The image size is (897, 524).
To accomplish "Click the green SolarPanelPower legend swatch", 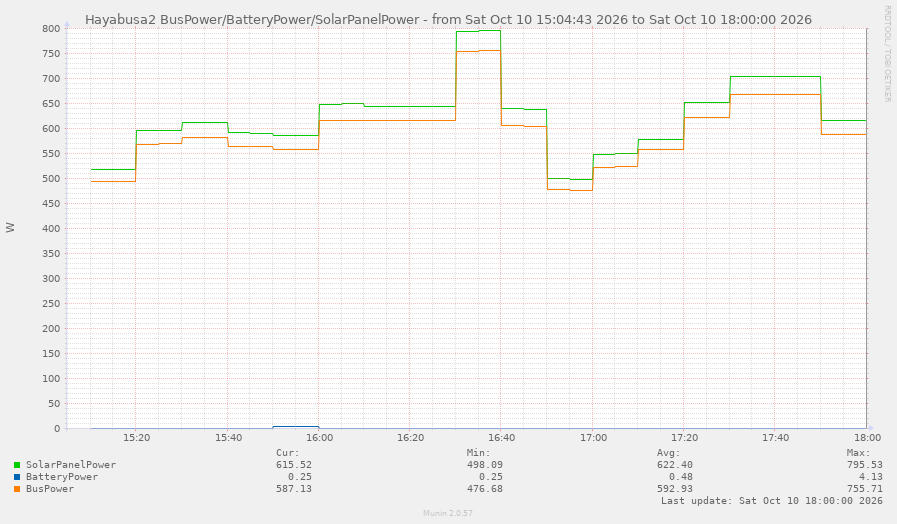I will (x=17, y=465).
